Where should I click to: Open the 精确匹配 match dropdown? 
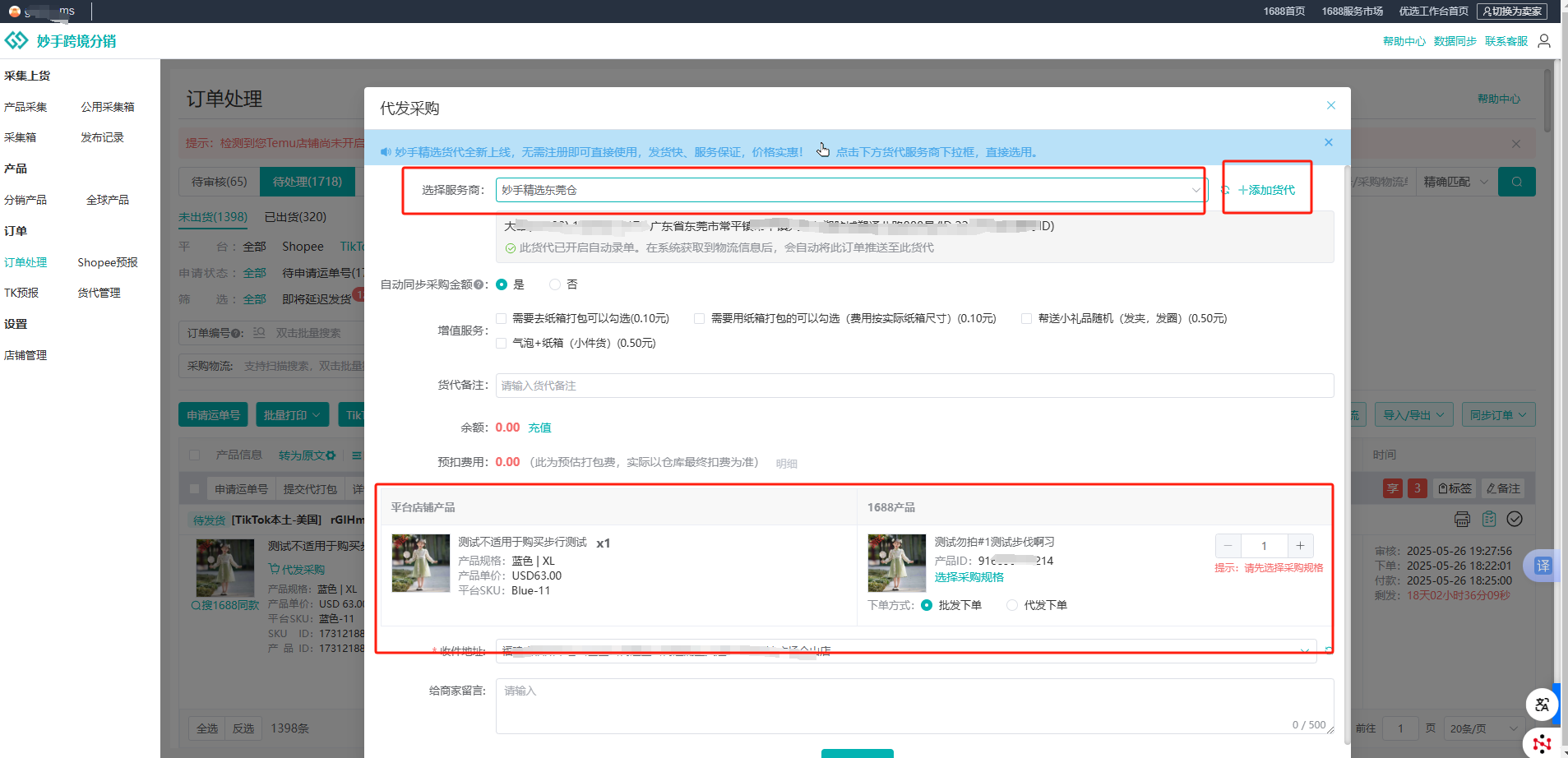(1457, 182)
